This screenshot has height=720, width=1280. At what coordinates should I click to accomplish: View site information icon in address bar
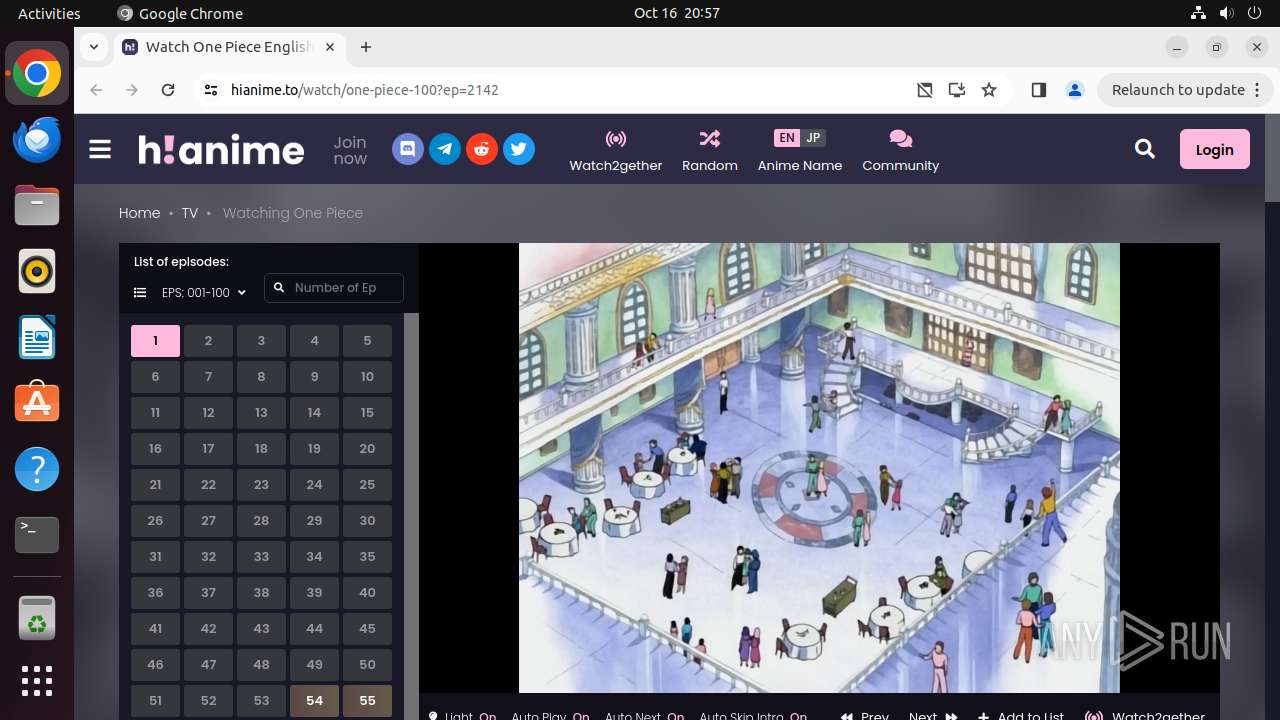click(210, 90)
